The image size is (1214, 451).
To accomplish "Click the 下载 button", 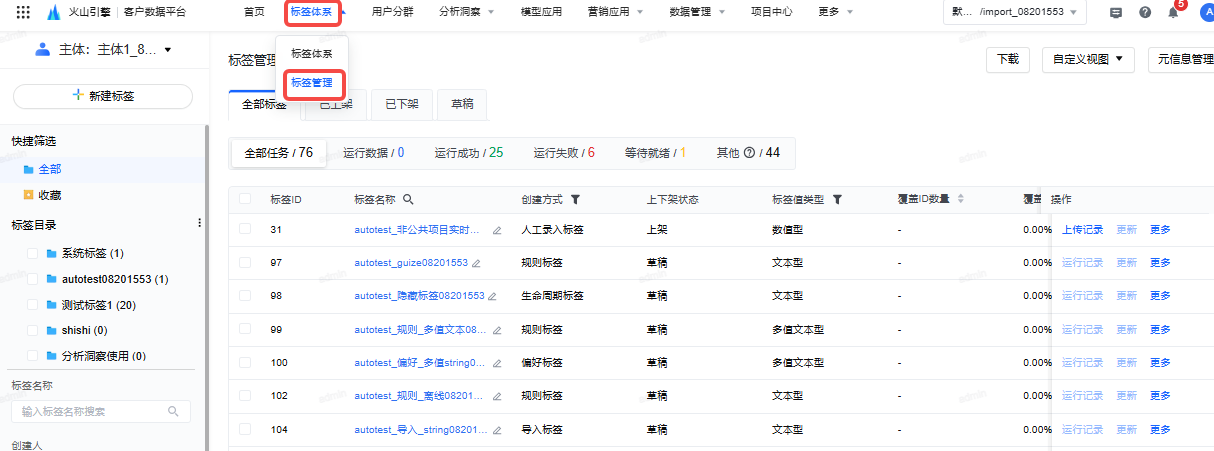I will (x=1008, y=60).
